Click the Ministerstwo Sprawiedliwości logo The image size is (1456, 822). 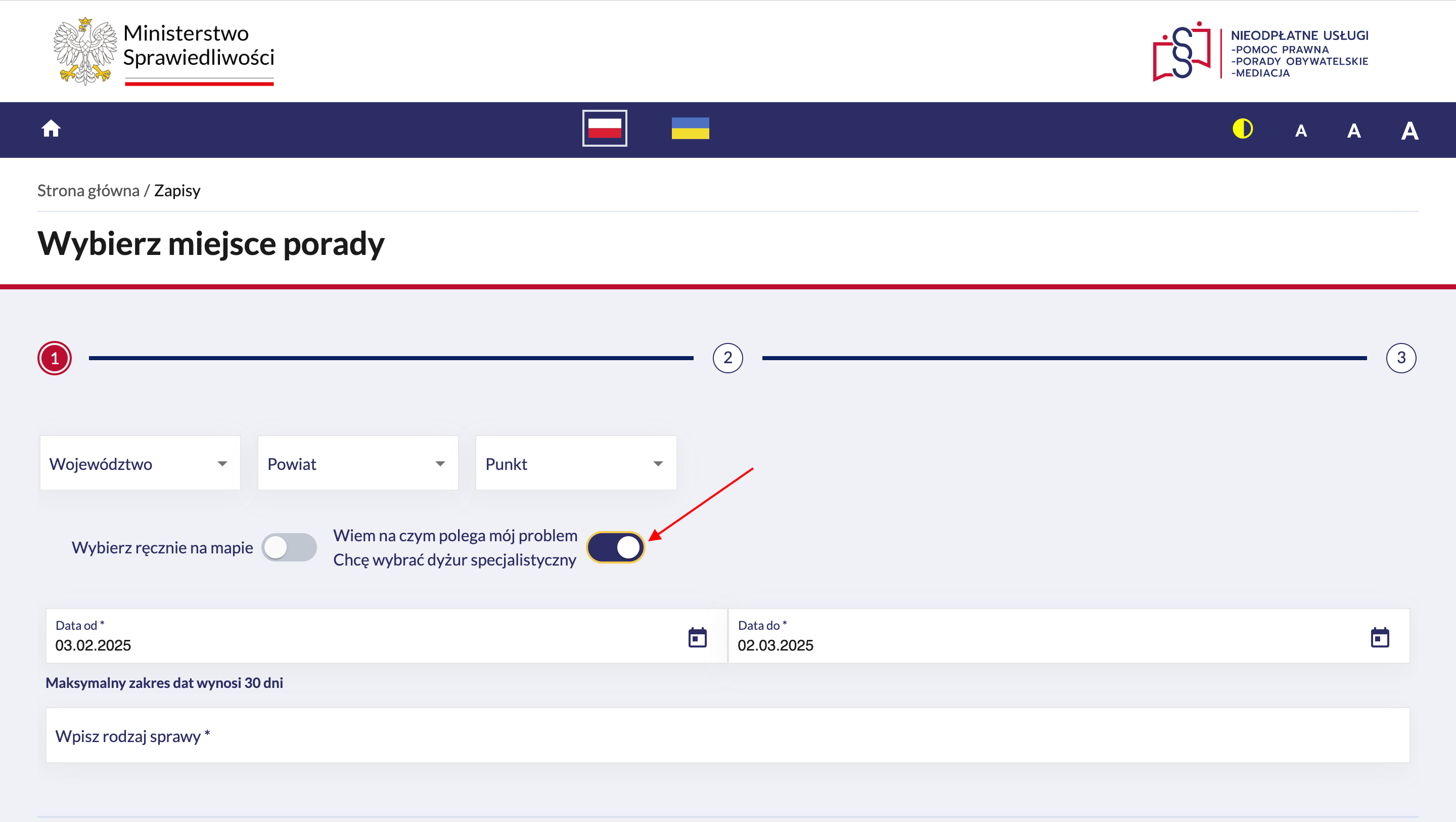[x=164, y=51]
